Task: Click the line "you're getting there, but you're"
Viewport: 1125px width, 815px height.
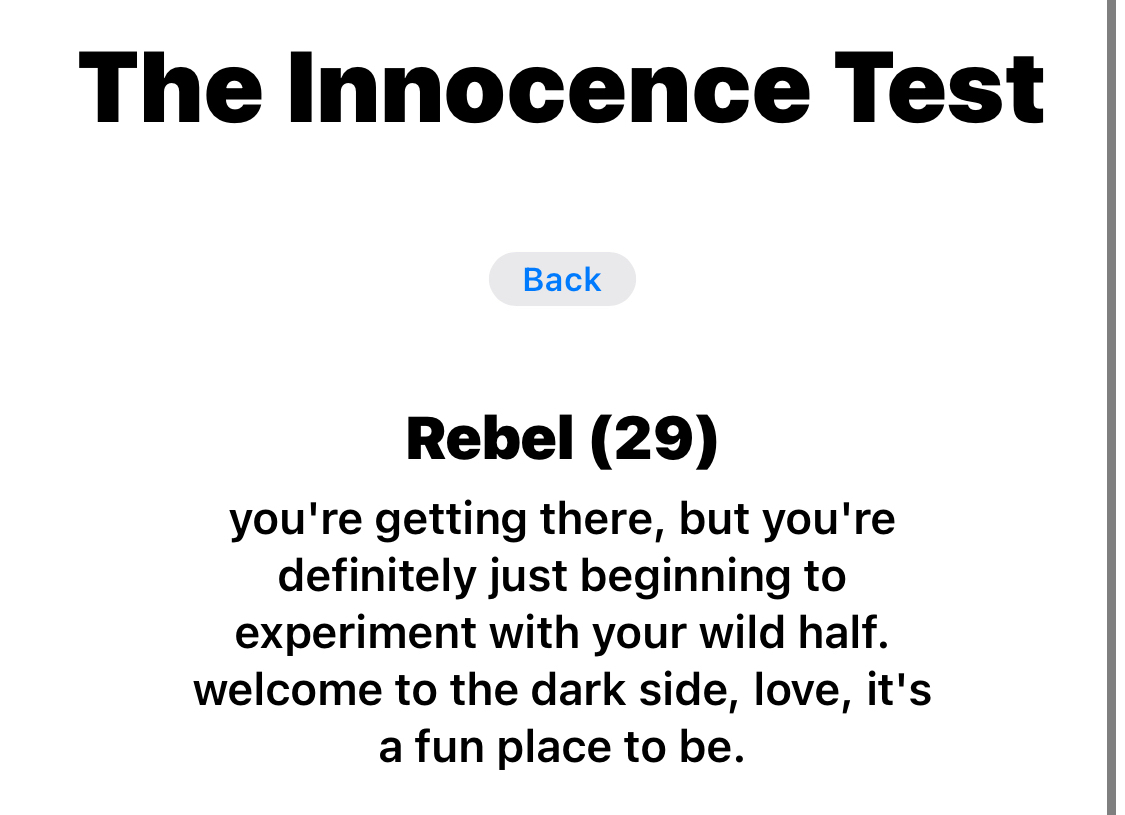Action: click(562, 520)
